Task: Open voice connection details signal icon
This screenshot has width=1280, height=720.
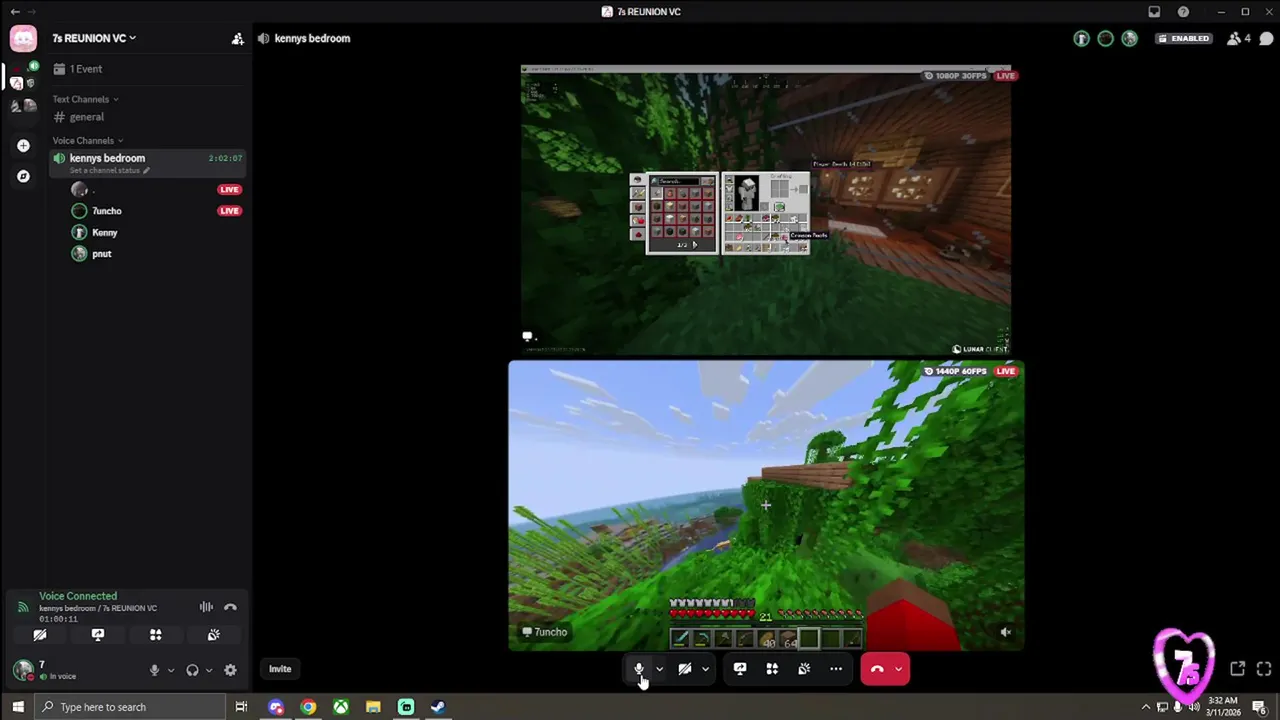Action: (x=23, y=607)
